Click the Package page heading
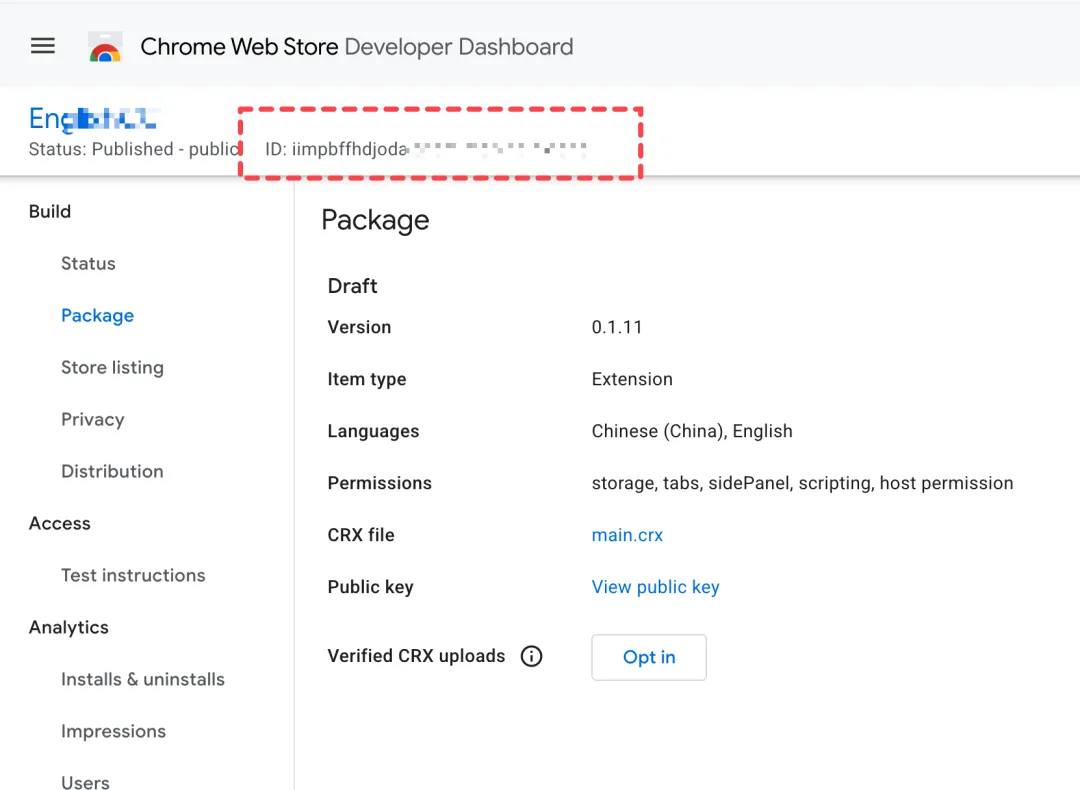 [375, 220]
